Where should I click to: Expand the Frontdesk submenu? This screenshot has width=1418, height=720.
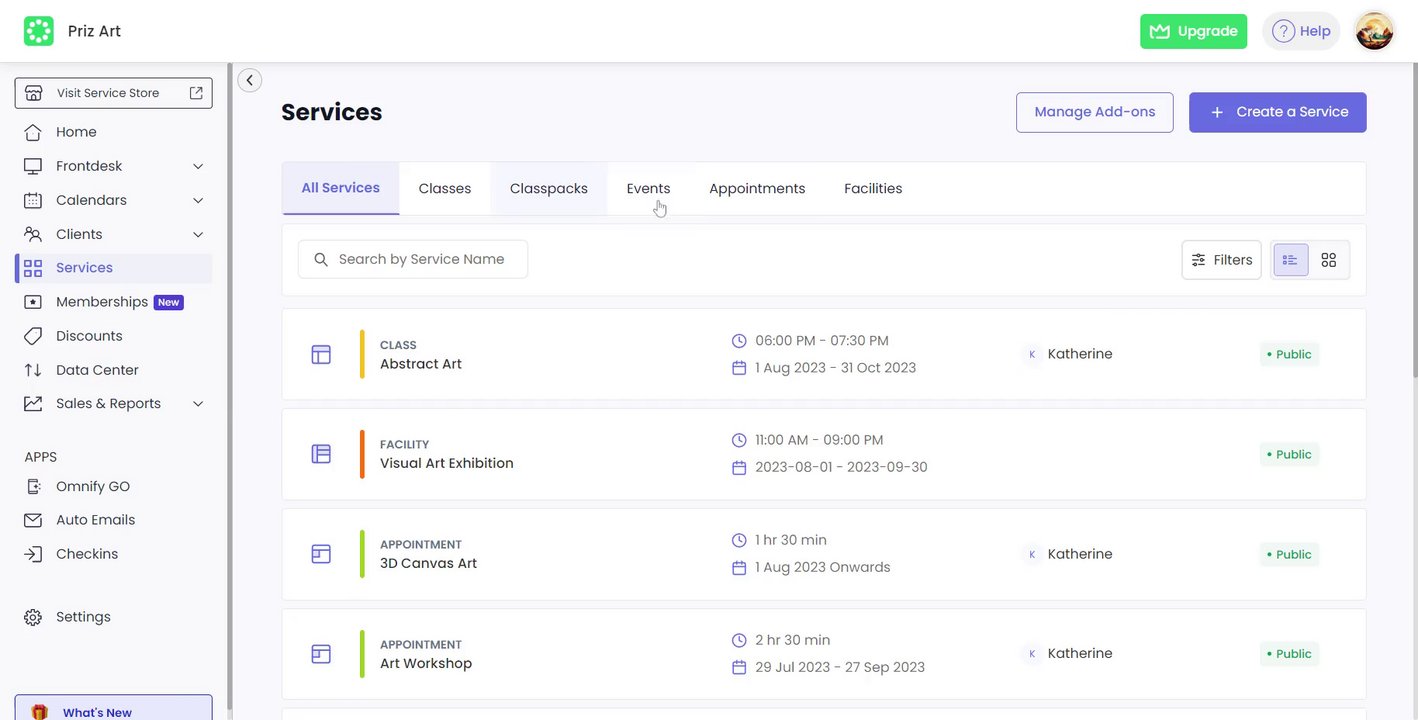coord(198,166)
